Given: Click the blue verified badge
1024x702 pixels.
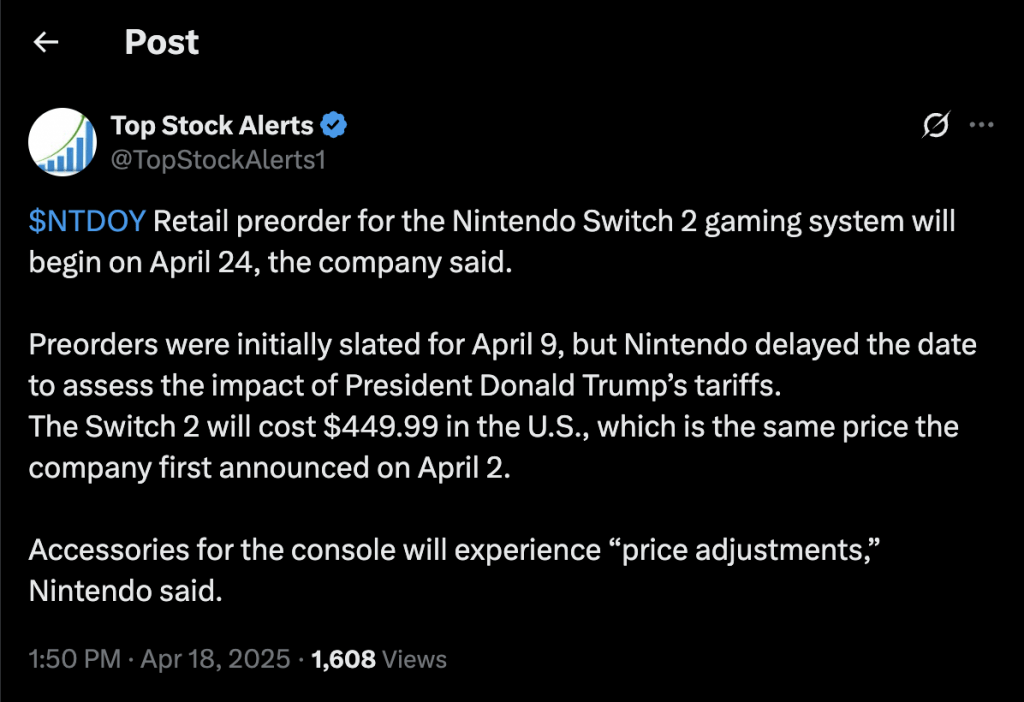Looking at the screenshot, I should tap(334, 125).
